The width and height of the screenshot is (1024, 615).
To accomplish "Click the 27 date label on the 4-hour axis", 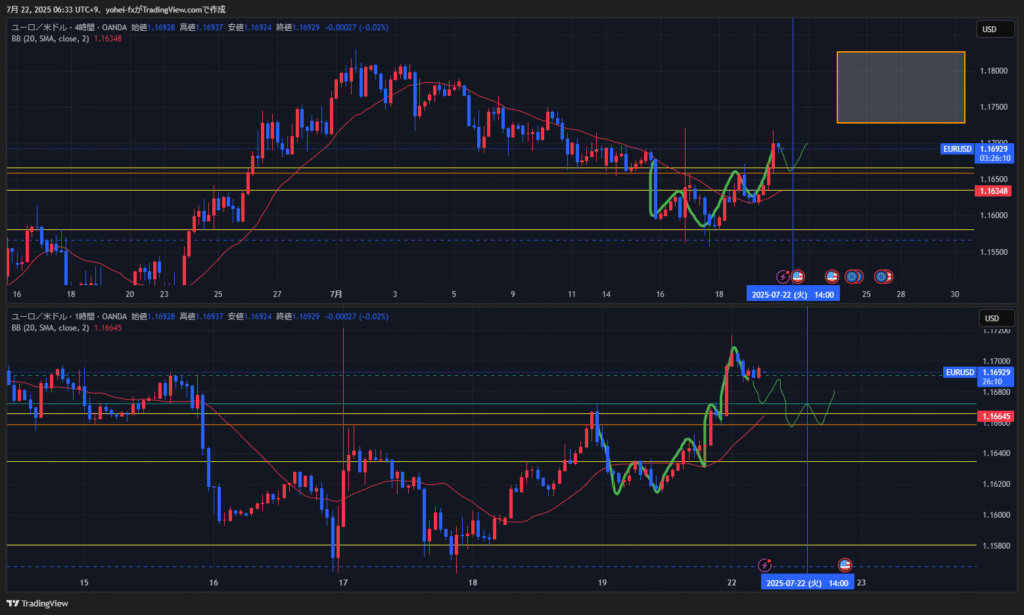I will click(x=277, y=294).
